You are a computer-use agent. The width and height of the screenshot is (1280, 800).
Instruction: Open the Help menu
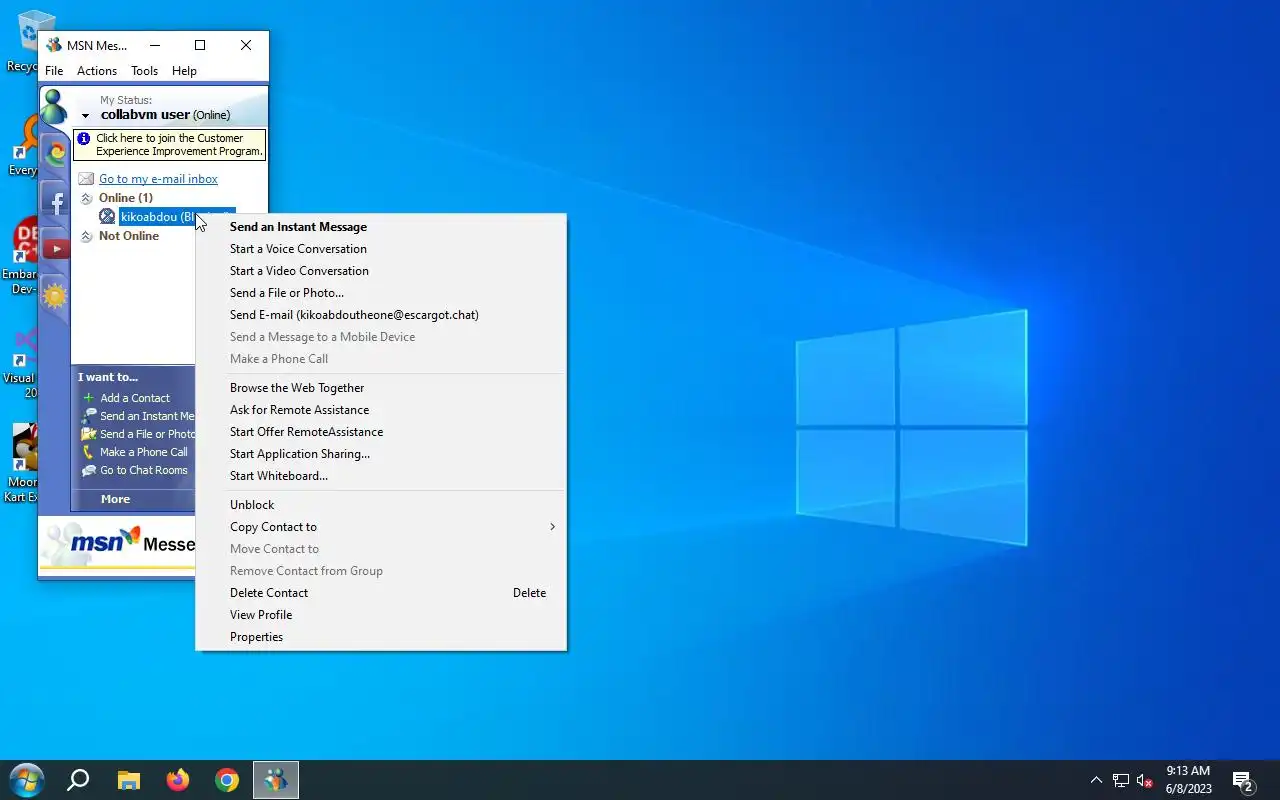tap(184, 71)
